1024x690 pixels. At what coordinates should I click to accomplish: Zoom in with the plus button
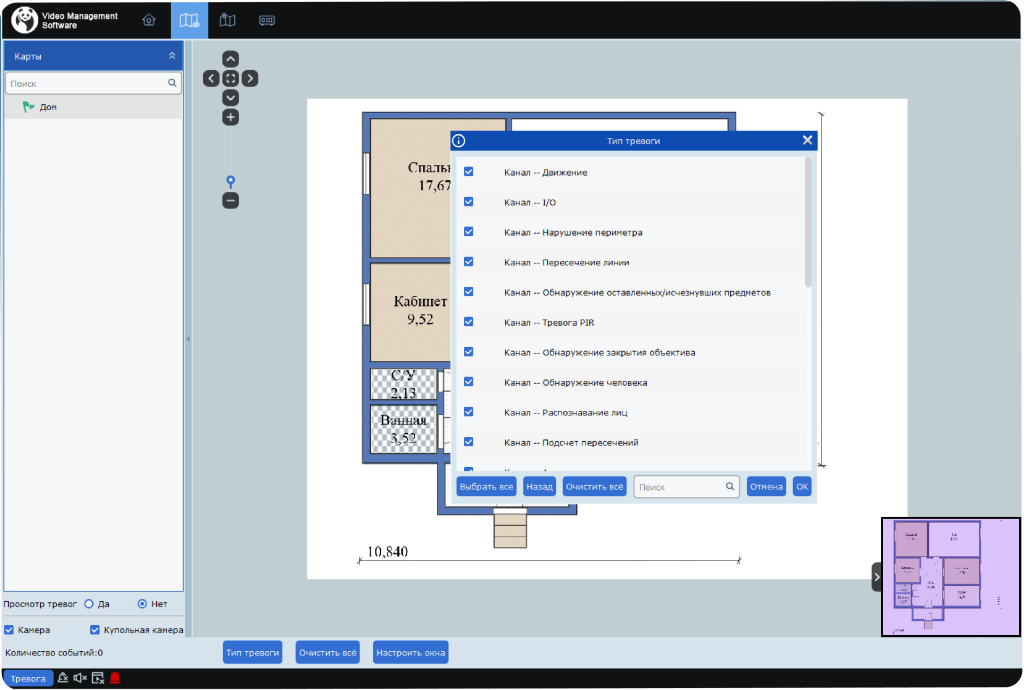pyautogui.click(x=230, y=117)
